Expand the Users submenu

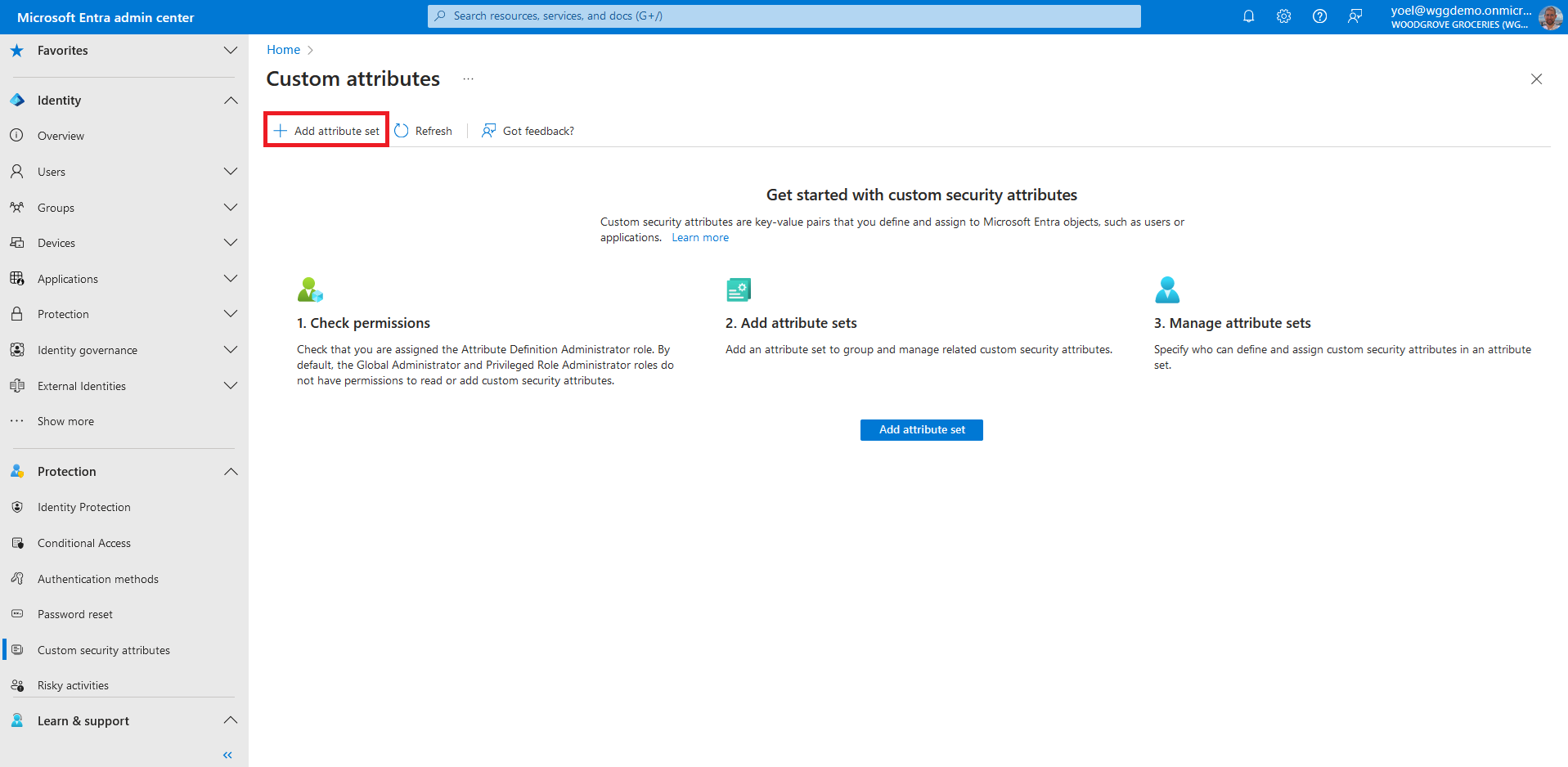(x=231, y=172)
